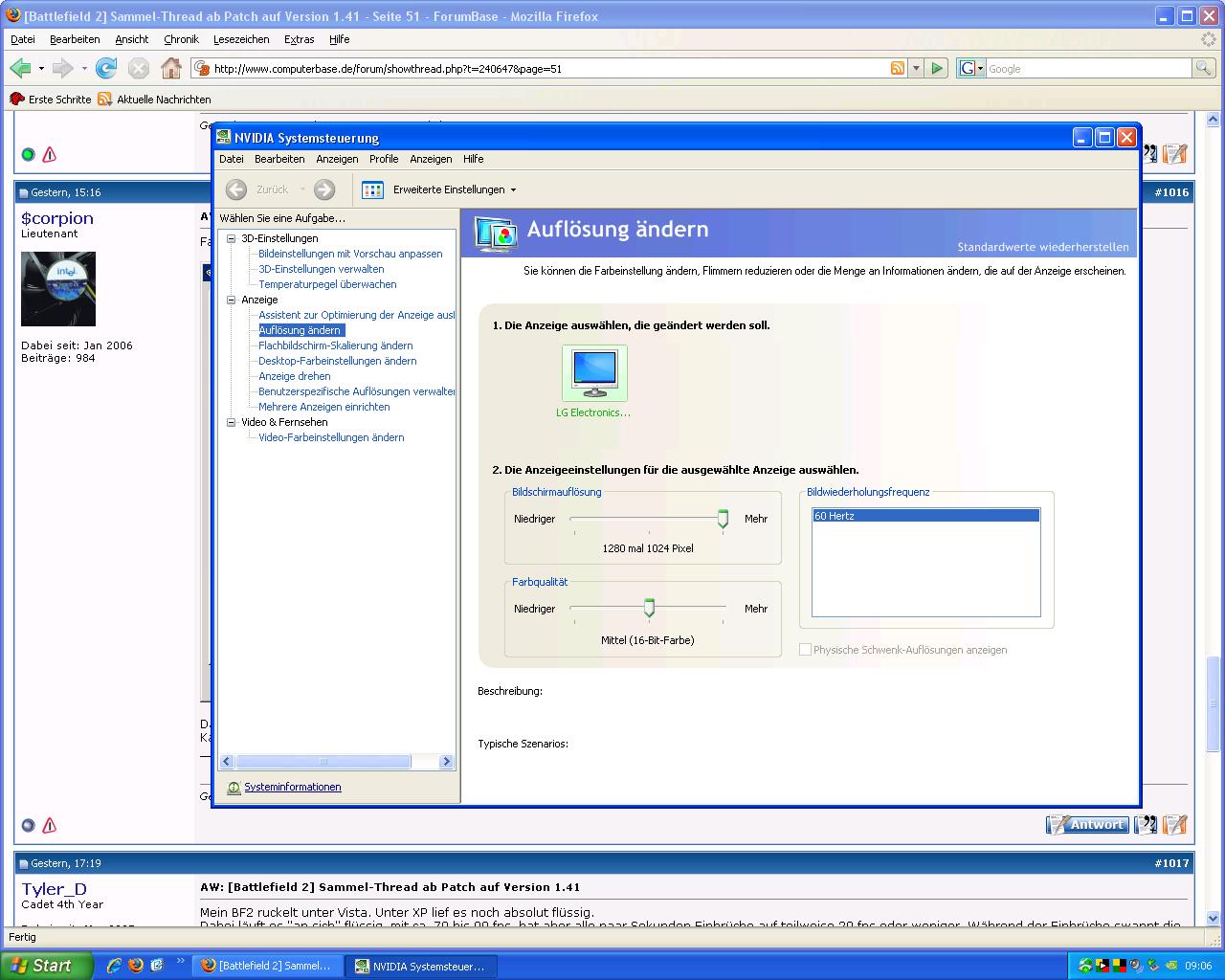This screenshot has width=1225, height=980.
Task: Open the Firefox Extras menu
Action: pos(300,39)
